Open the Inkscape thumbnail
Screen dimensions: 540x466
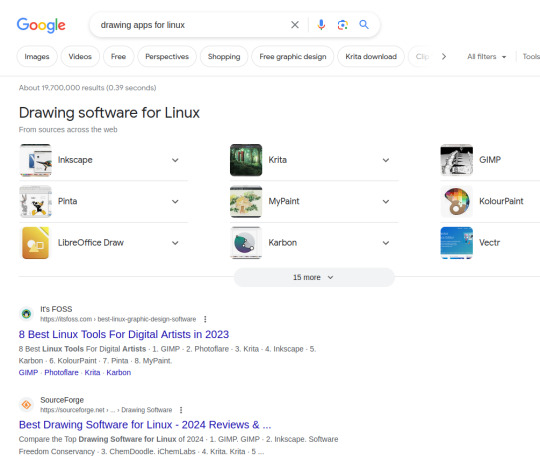click(36, 160)
